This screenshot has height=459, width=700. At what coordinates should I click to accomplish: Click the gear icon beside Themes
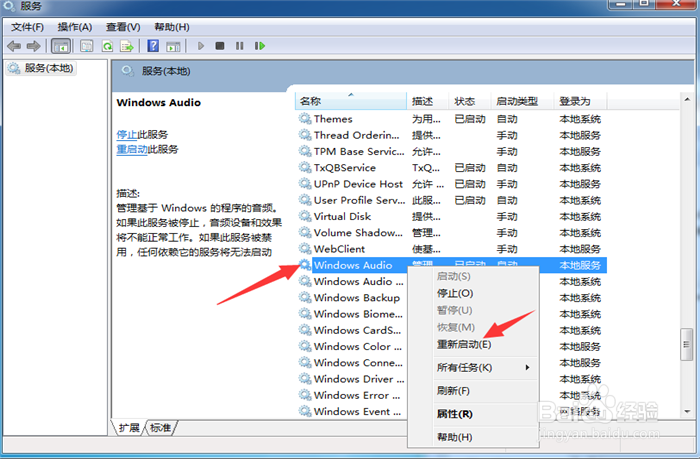tap(305, 119)
